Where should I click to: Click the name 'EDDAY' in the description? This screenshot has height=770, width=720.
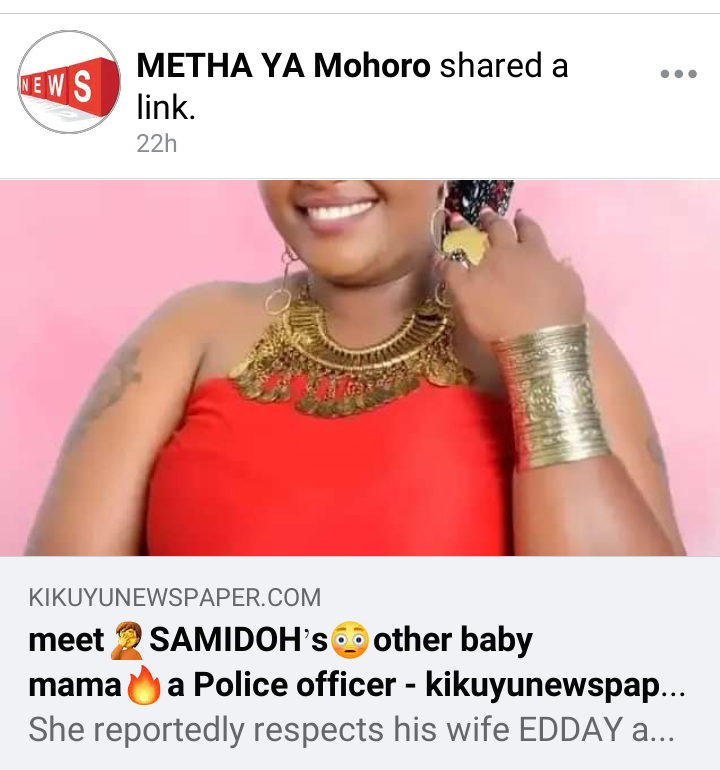pos(571,729)
